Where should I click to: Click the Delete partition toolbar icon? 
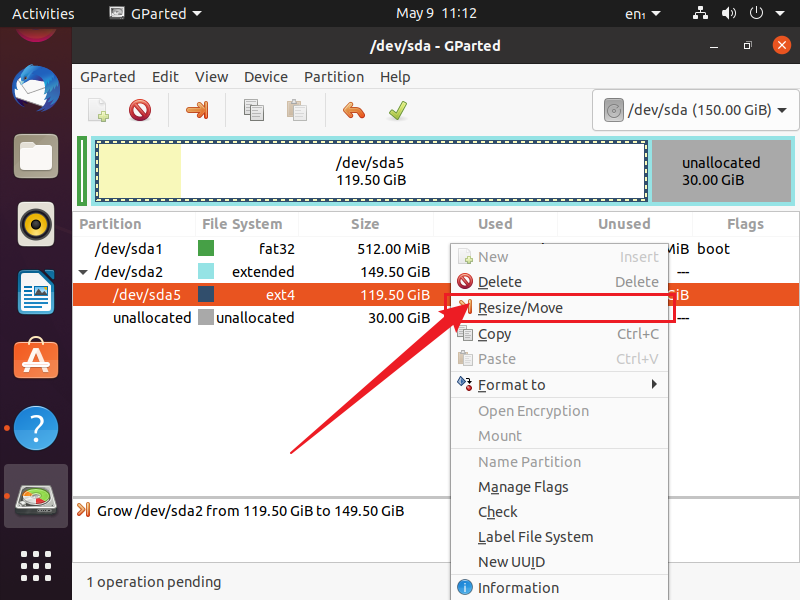140,110
